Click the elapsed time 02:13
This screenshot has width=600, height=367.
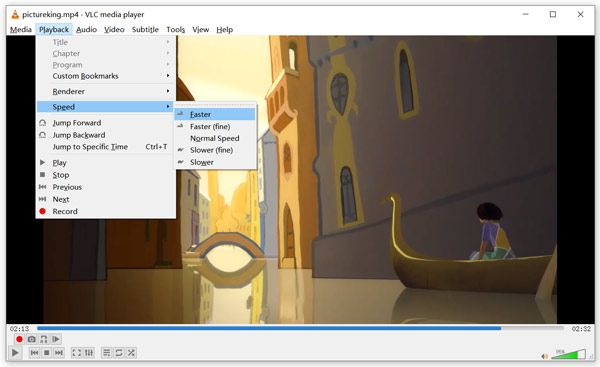coord(20,329)
